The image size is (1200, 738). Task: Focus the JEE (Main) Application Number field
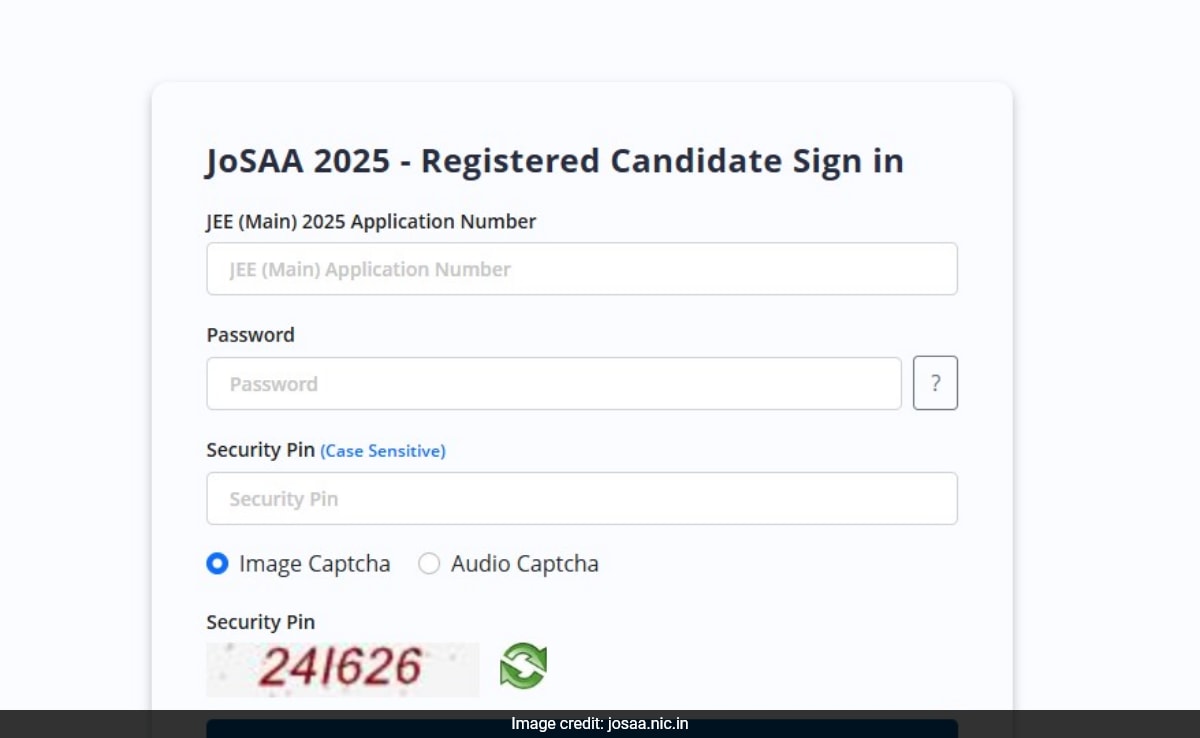click(x=582, y=269)
